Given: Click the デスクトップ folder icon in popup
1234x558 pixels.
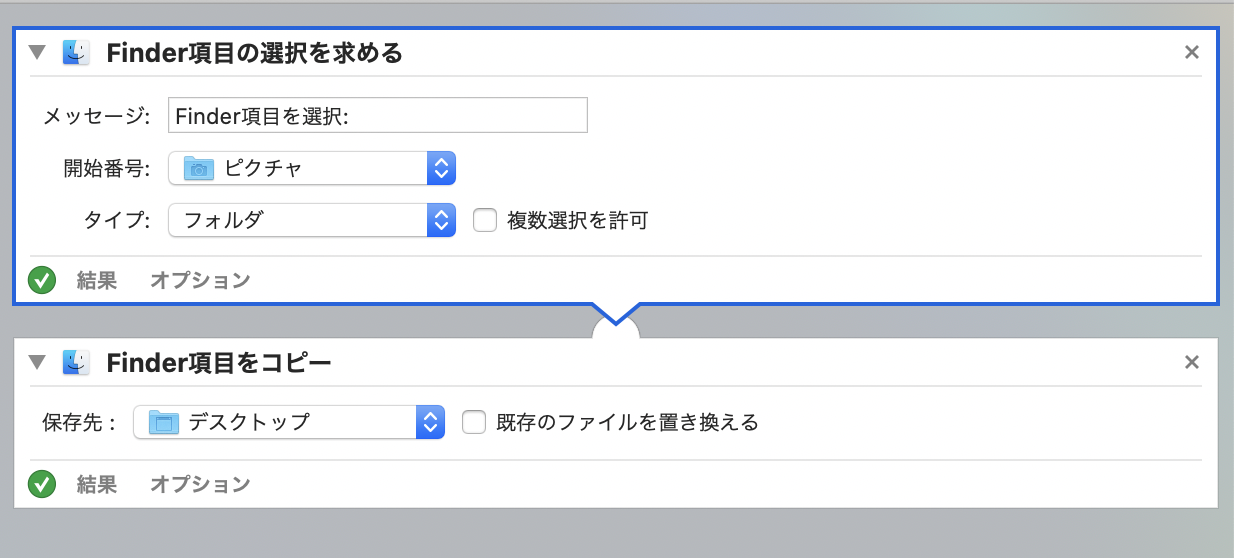Looking at the screenshot, I should [x=163, y=423].
